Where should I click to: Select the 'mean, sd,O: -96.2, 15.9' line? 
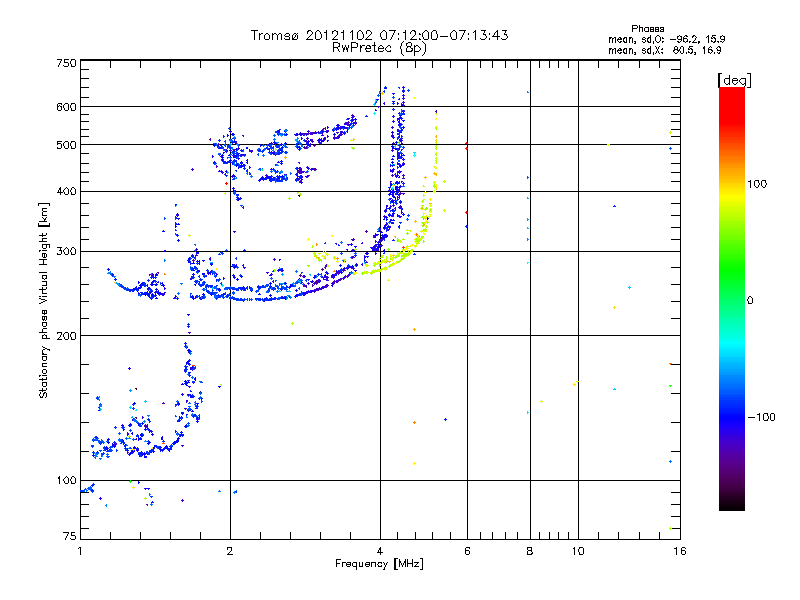click(666, 39)
